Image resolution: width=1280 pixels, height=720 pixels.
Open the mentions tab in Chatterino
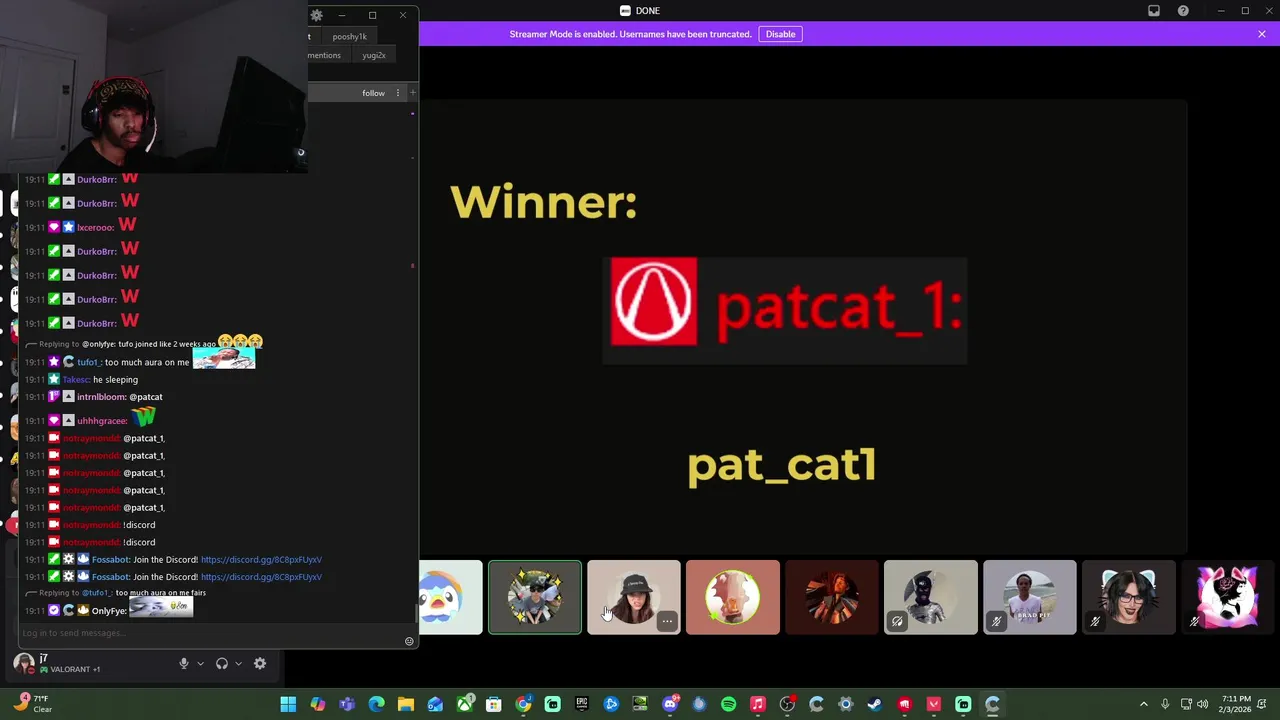click(x=324, y=55)
